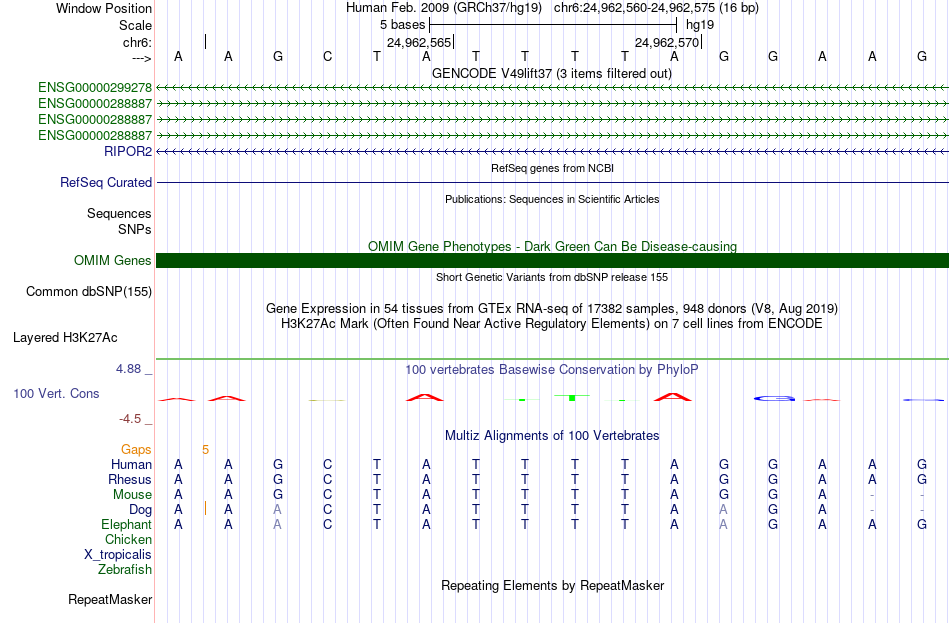The height and width of the screenshot is (623, 950).
Task: Open the 'RefSeq genes from NCBI' track title
Action: coord(552,168)
